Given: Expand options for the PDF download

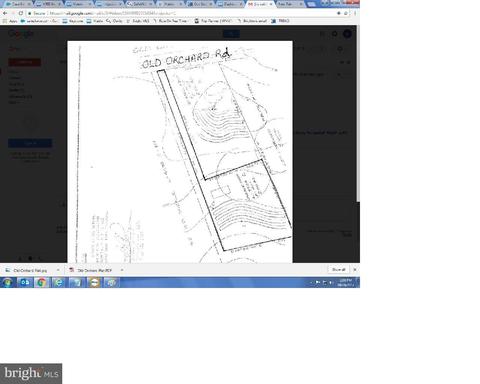Looking at the screenshot, I should click(122, 270).
